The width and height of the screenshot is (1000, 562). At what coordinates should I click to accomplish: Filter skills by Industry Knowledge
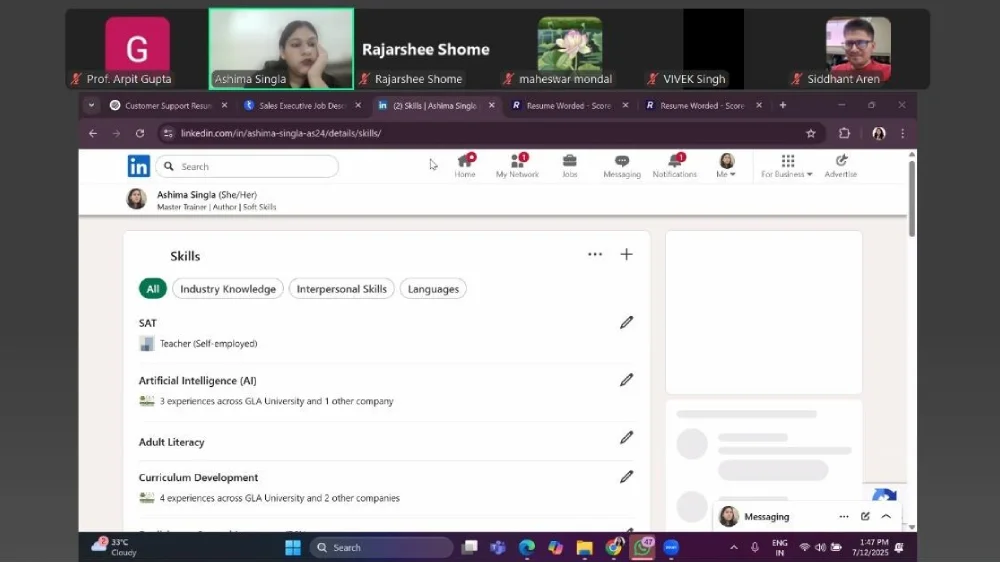coord(227,289)
